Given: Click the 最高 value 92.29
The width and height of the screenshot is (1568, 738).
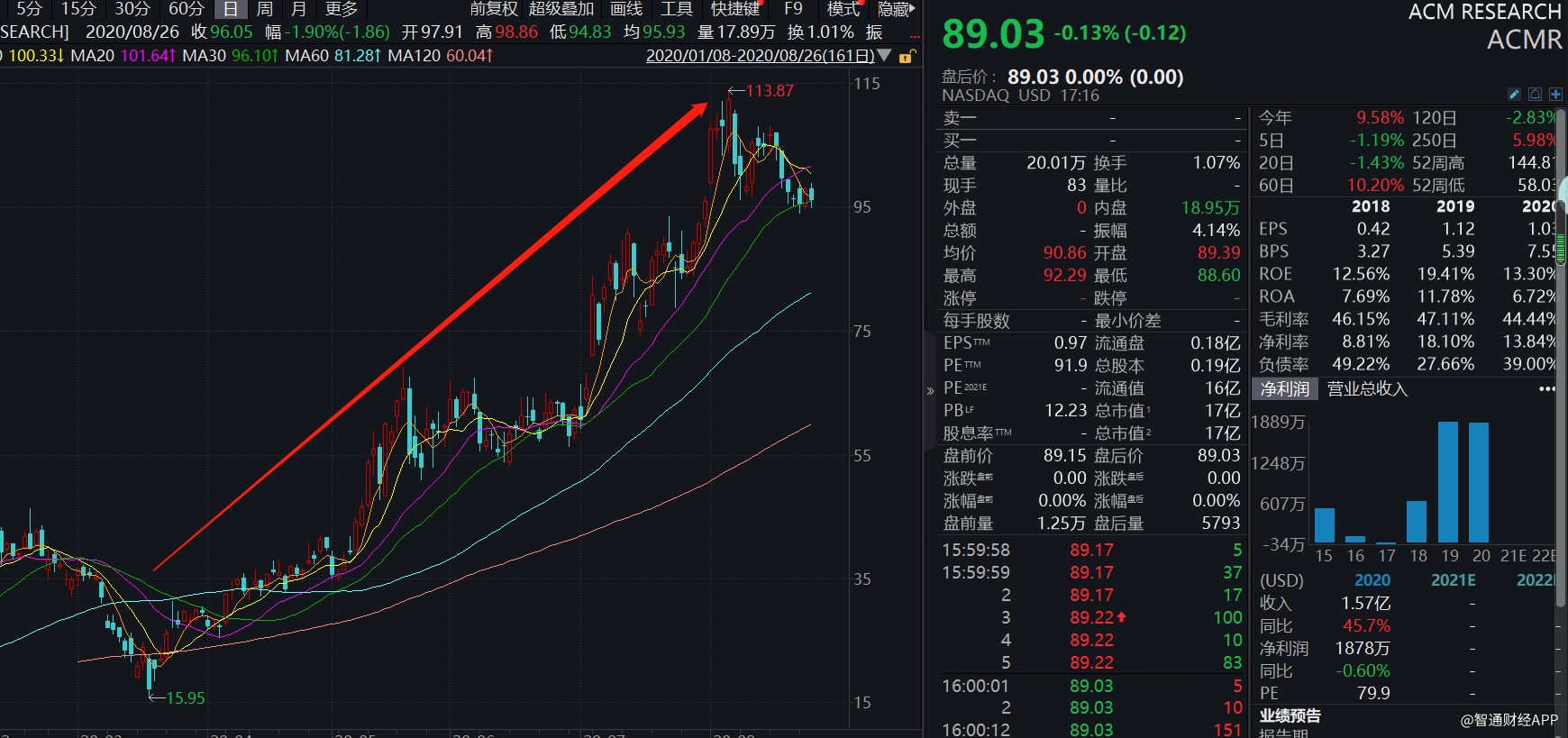Looking at the screenshot, I should (1065, 276).
